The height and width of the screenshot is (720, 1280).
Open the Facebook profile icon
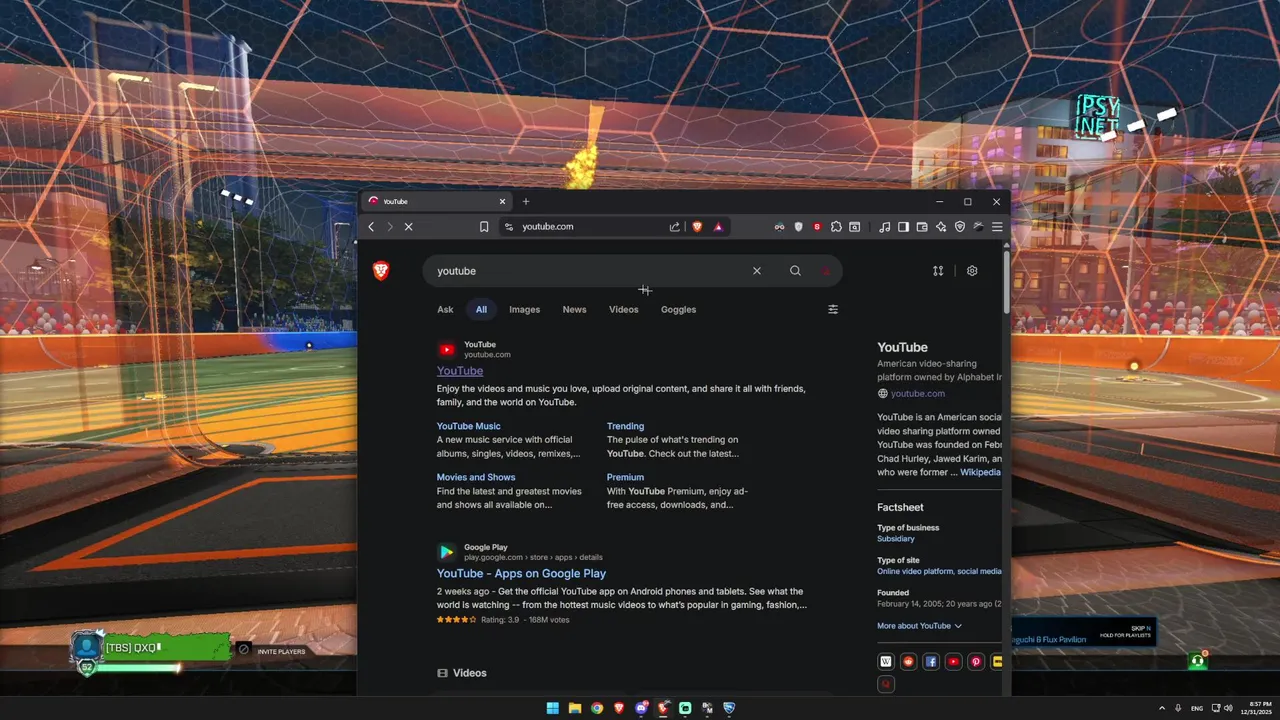pyautogui.click(x=931, y=661)
